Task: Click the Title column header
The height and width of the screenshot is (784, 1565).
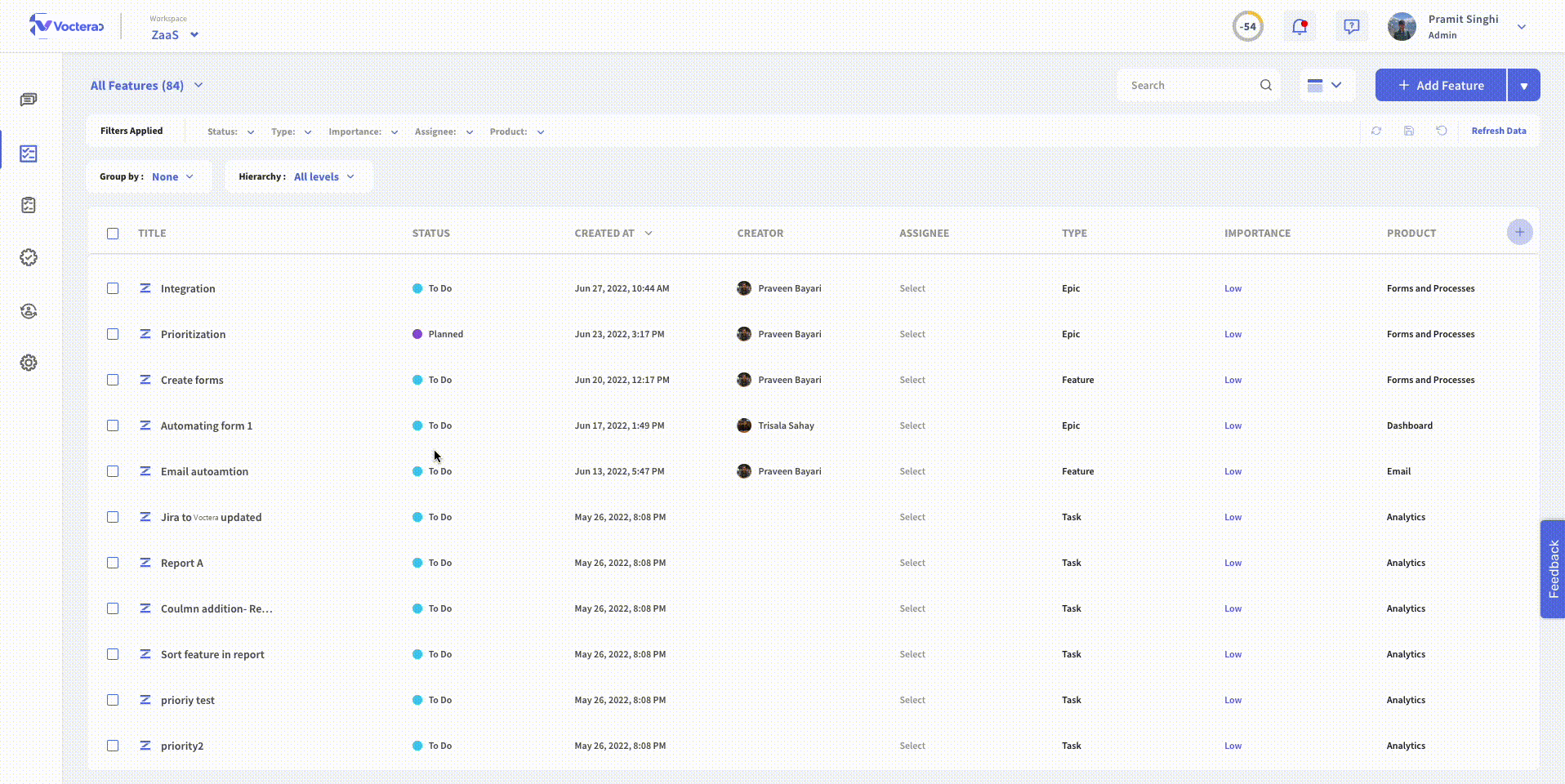Action: point(152,233)
